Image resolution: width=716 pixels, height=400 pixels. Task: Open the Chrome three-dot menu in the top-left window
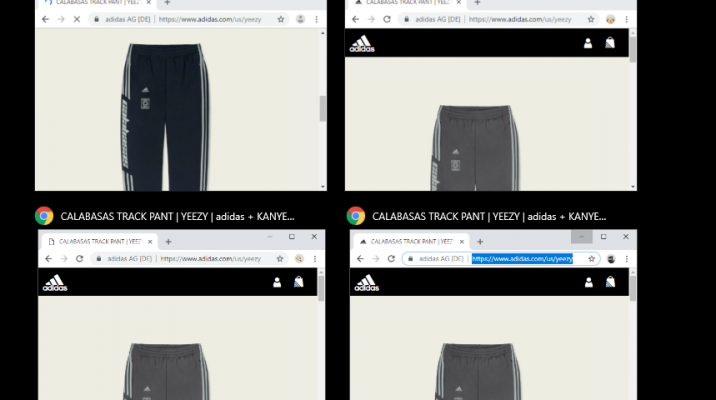click(317, 19)
